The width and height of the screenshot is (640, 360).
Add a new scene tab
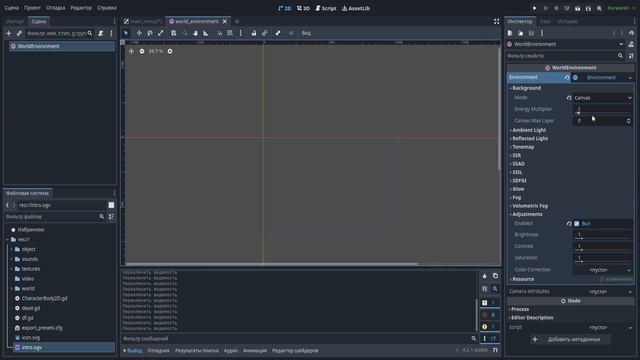237,21
